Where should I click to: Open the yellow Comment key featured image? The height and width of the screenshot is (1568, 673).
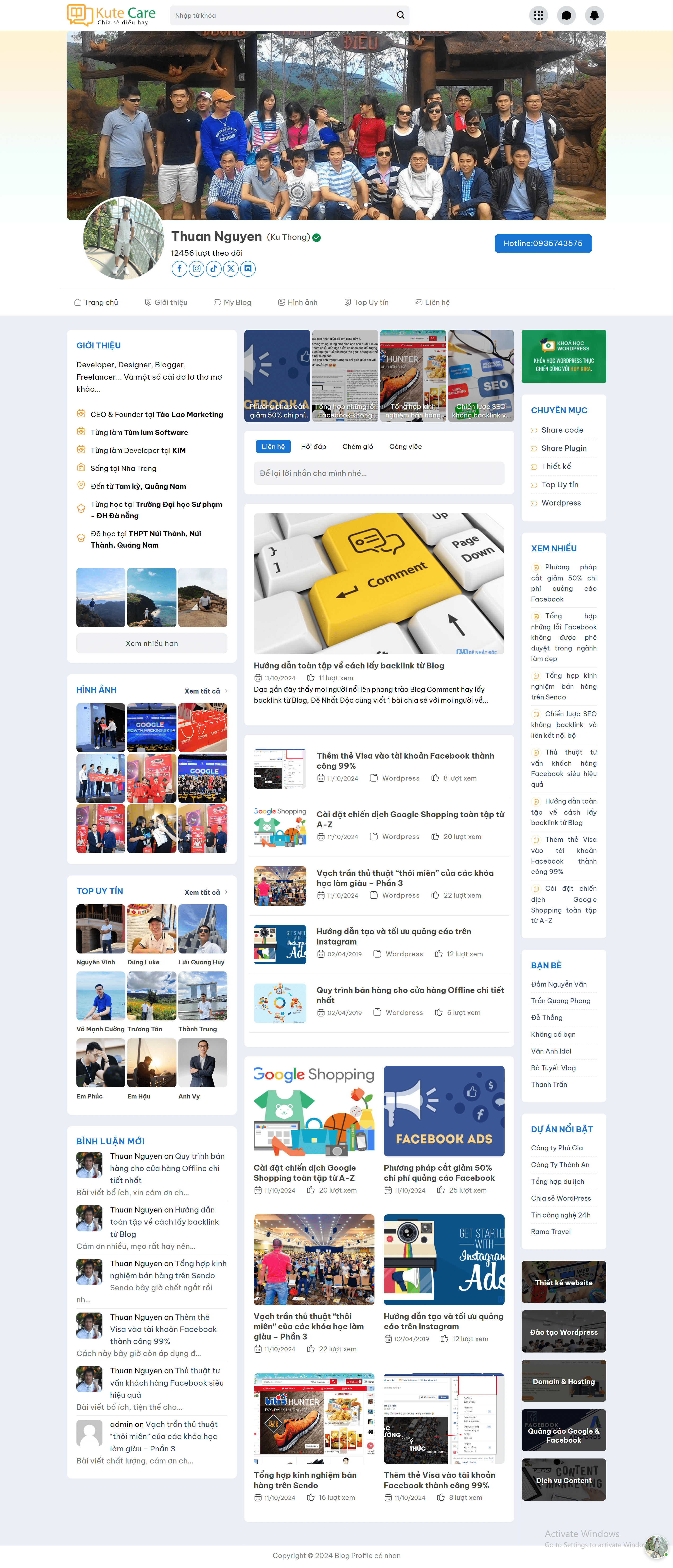pos(378,584)
